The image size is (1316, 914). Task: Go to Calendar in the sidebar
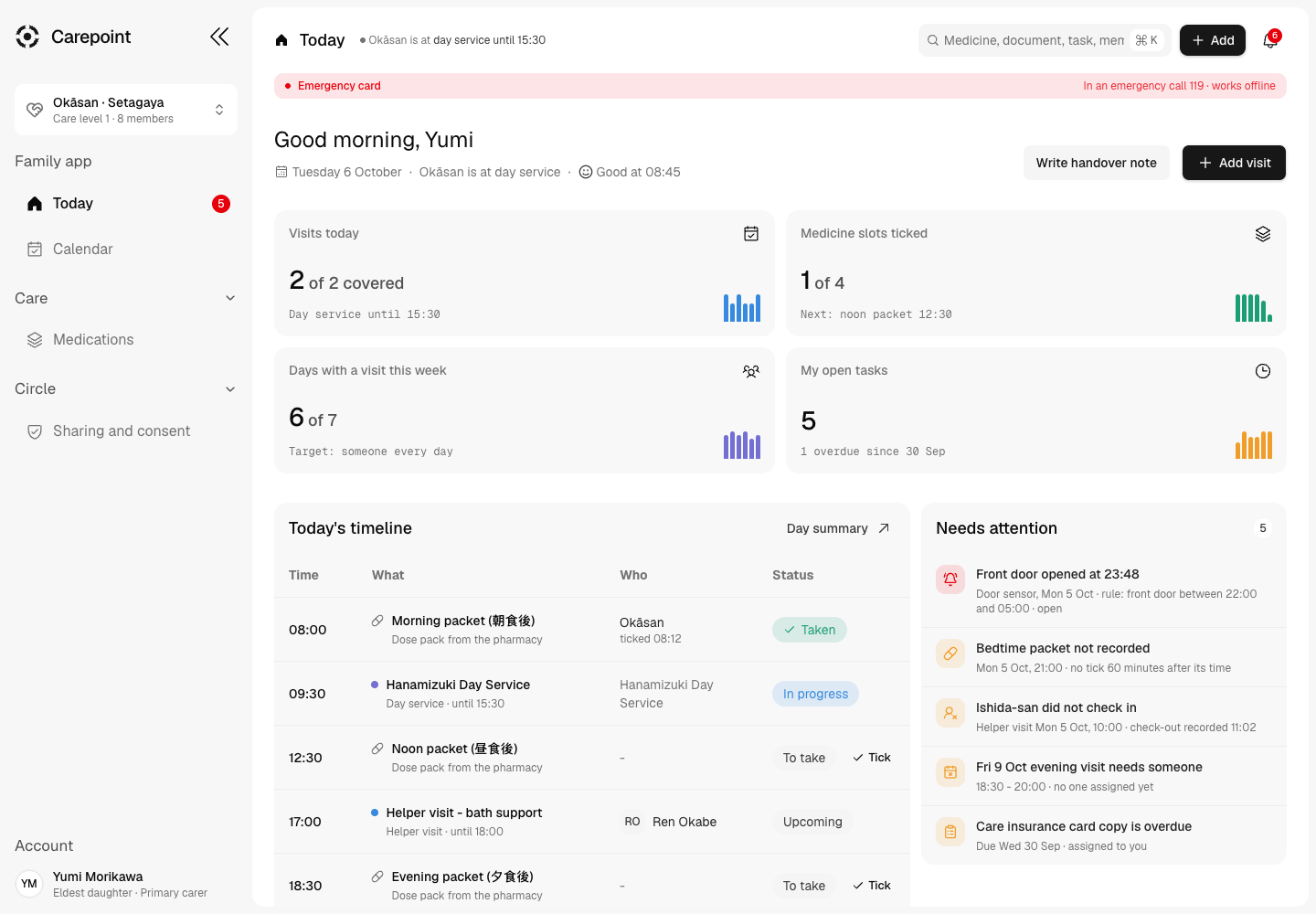[x=126, y=250]
